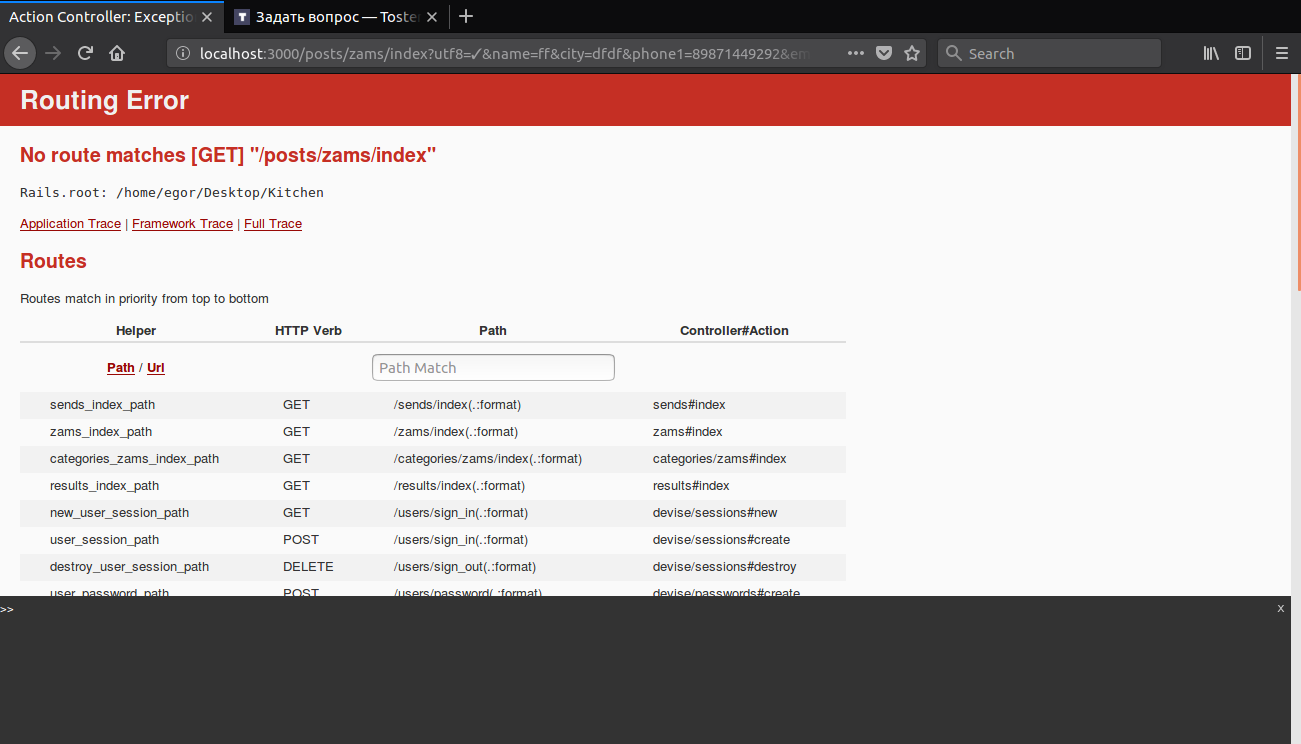The image size is (1301, 744).
Task: Click the Helper column header
Action: pyautogui.click(x=136, y=331)
